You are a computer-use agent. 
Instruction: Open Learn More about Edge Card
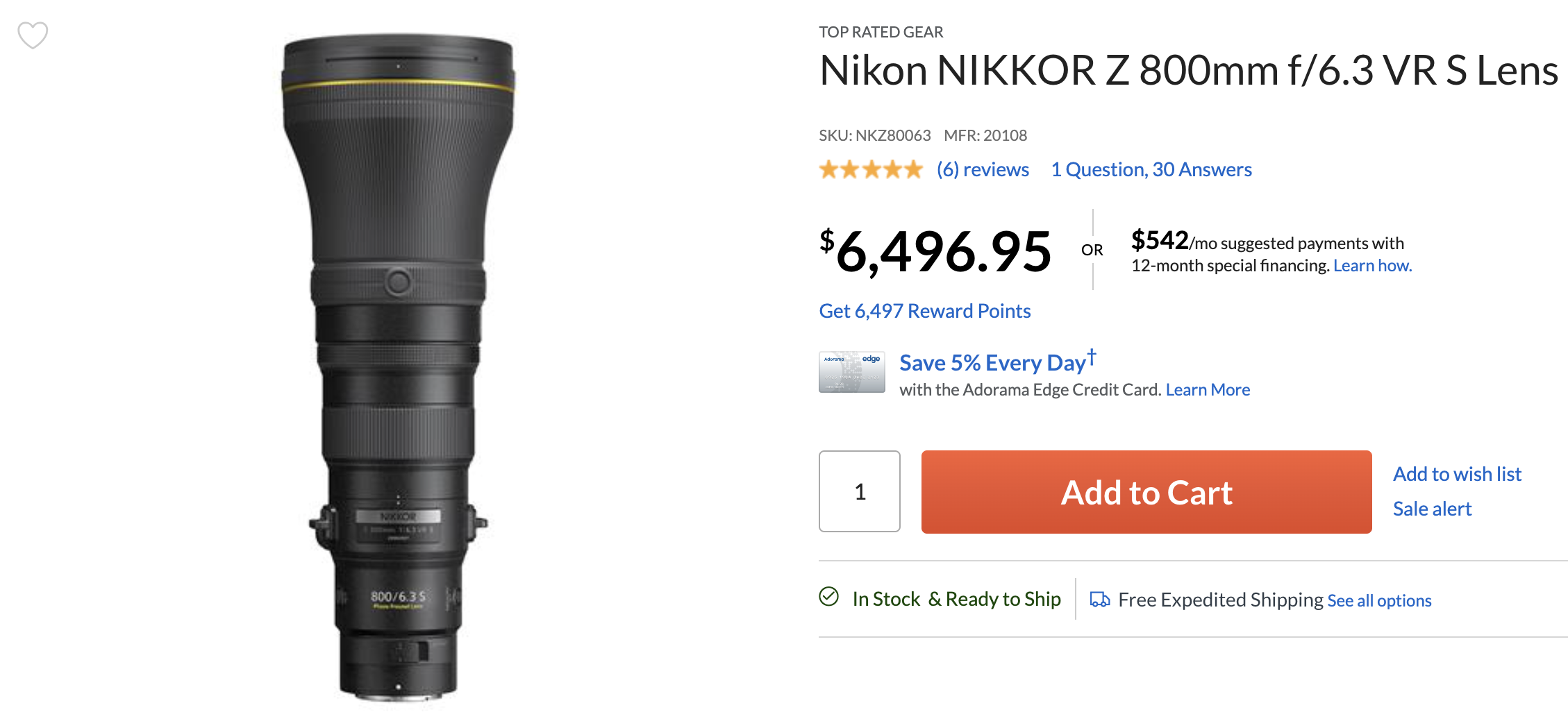(x=1208, y=390)
